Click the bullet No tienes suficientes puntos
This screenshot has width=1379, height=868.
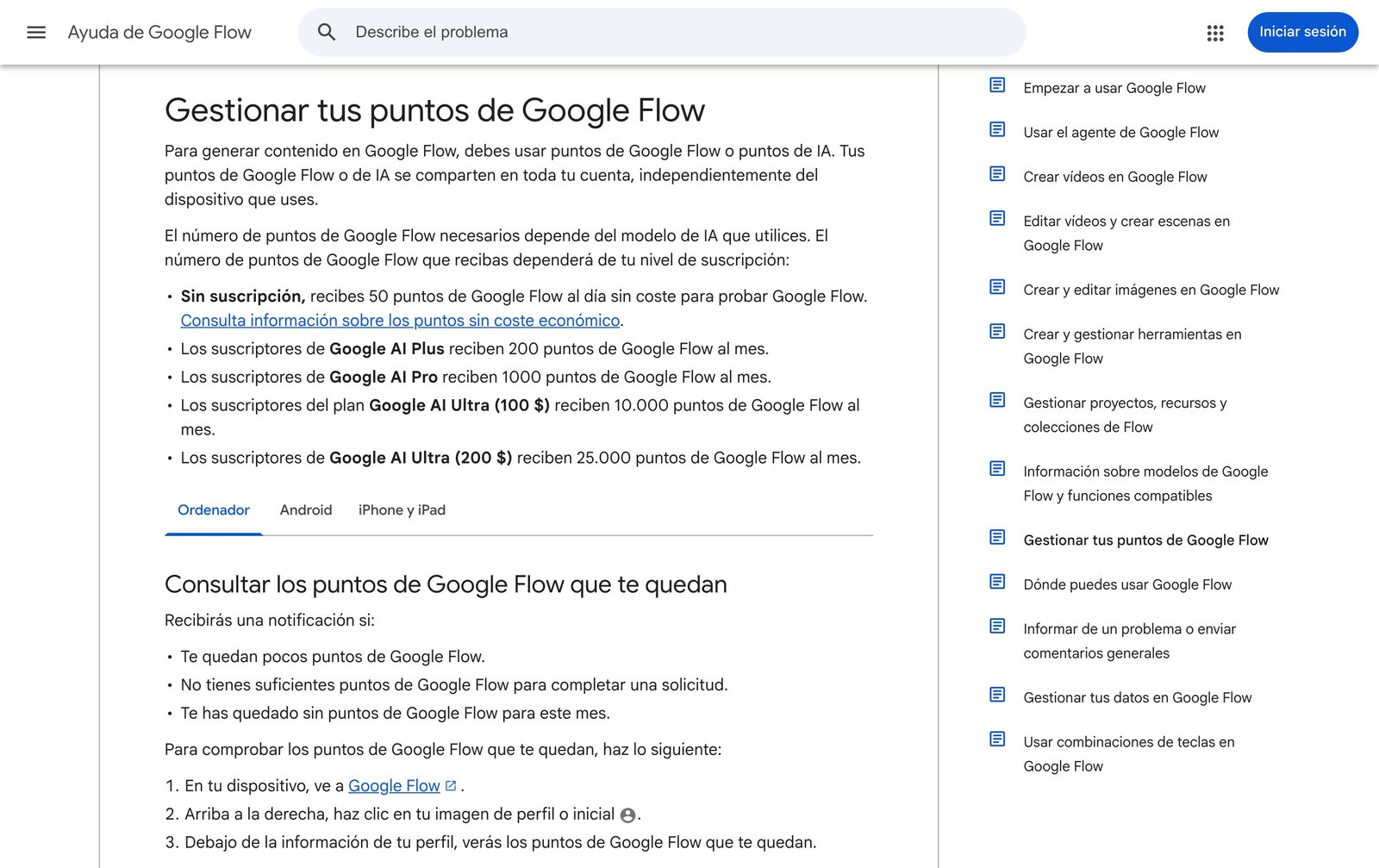tap(454, 685)
